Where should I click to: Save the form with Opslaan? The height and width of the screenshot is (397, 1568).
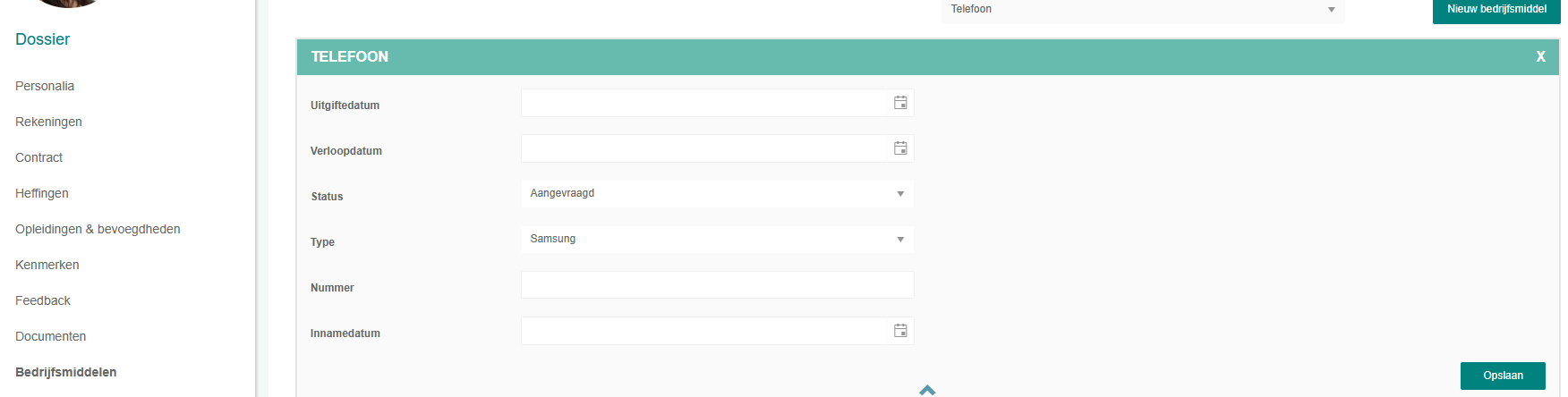coord(1503,376)
